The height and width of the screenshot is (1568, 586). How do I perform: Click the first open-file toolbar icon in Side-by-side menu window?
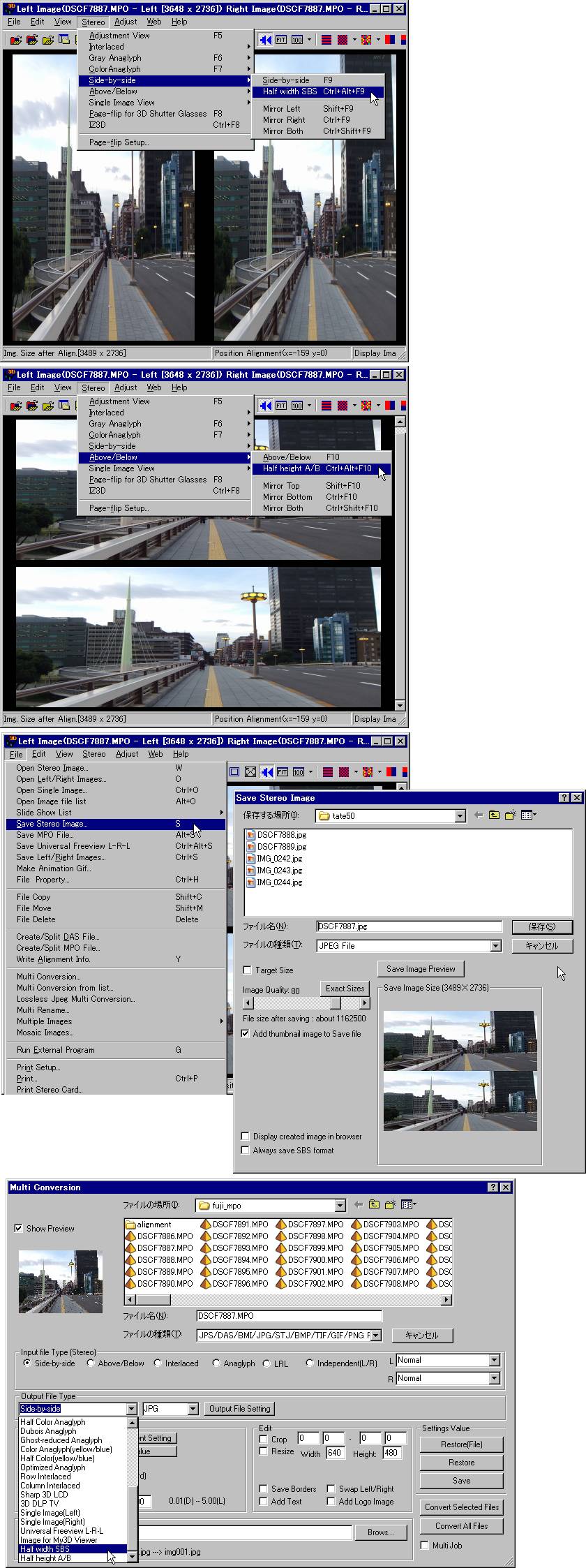click(x=15, y=40)
